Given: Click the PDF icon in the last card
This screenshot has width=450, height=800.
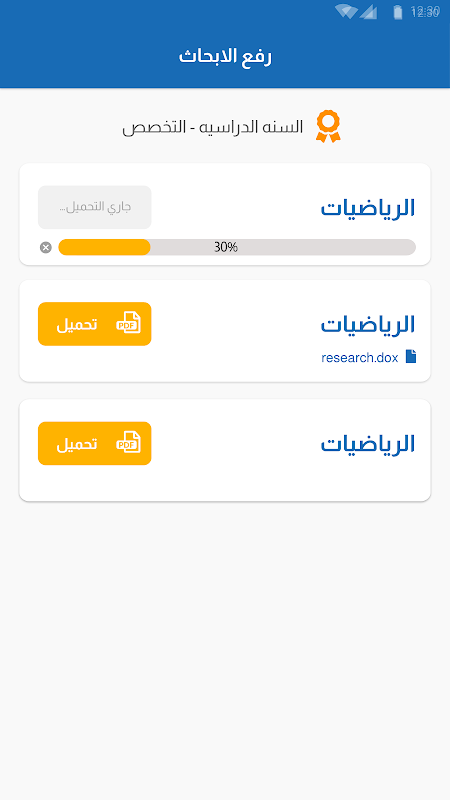Looking at the screenshot, I should [x=128, y=443].
